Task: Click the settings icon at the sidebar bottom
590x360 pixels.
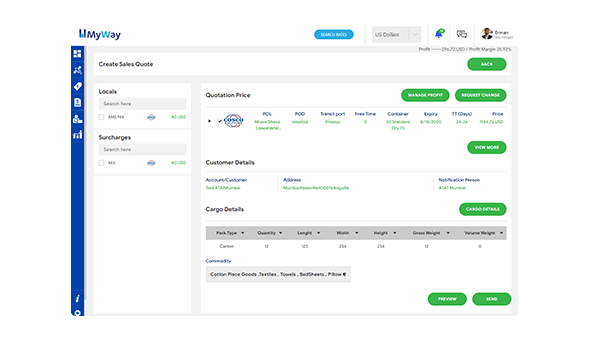Action: [x=77, y=313]
